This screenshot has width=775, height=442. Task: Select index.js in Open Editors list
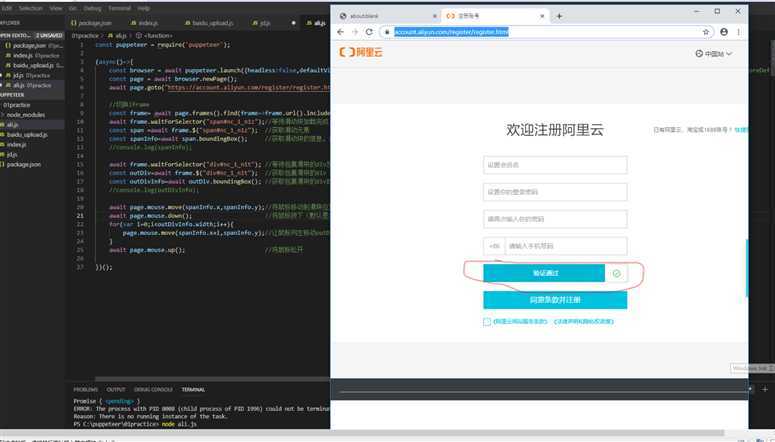32,55
